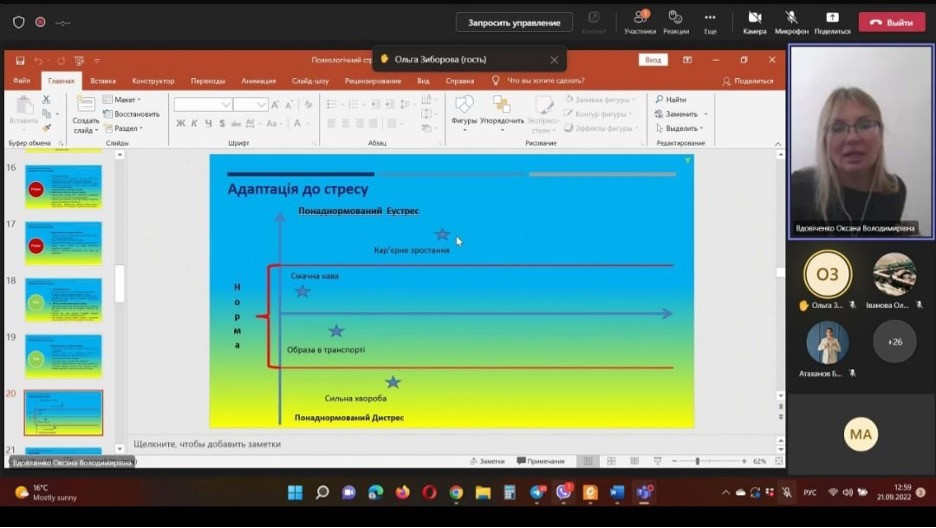Switch to Normal view icon in status bar
Screen dimensions: 936x528
coord(588,461)
